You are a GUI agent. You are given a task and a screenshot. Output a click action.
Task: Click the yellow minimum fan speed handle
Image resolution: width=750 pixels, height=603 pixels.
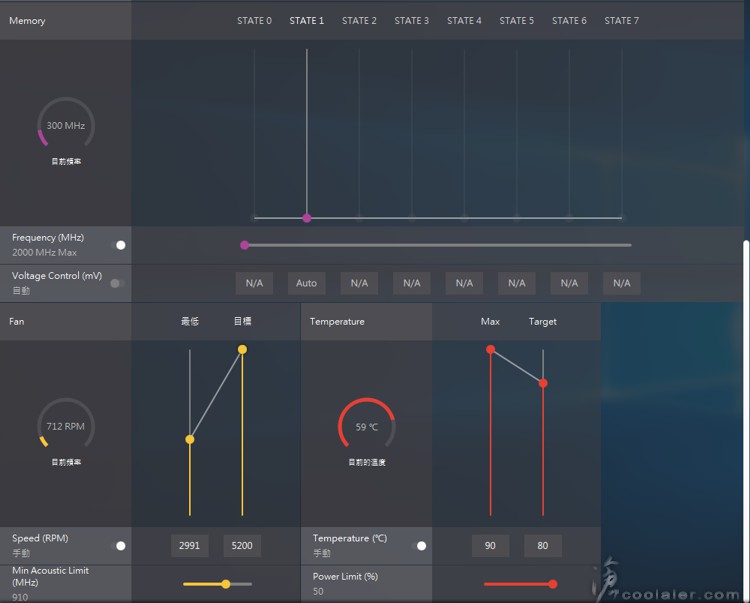[x=190, y=439]
